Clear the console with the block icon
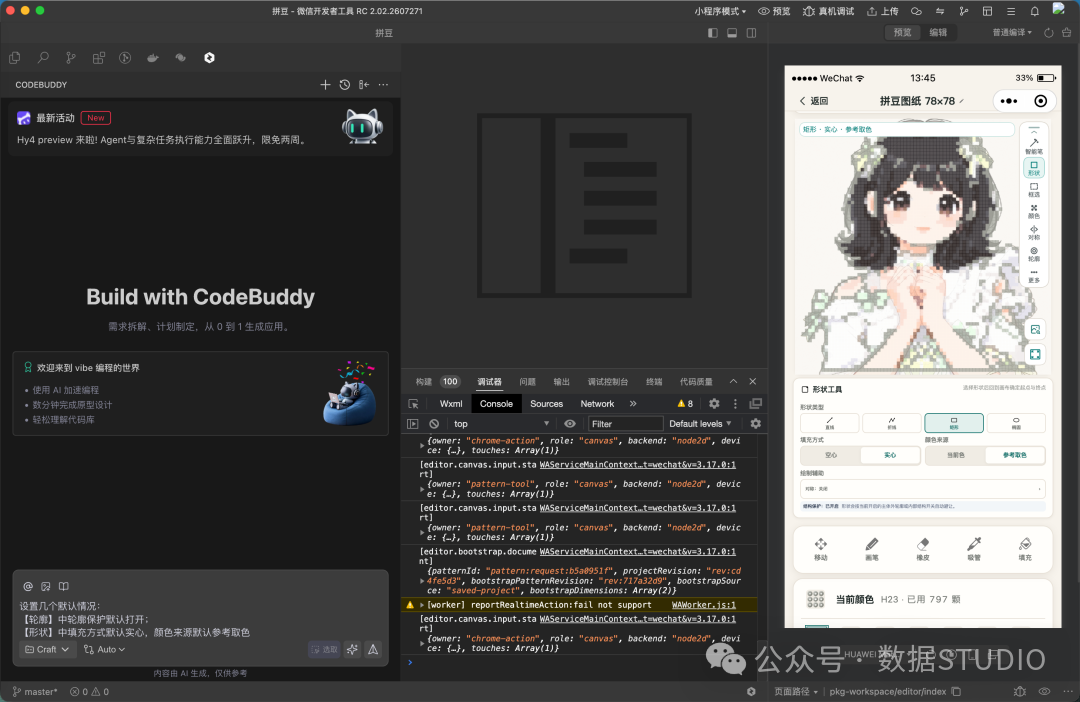1080x702 pixels. pos(434,424)
